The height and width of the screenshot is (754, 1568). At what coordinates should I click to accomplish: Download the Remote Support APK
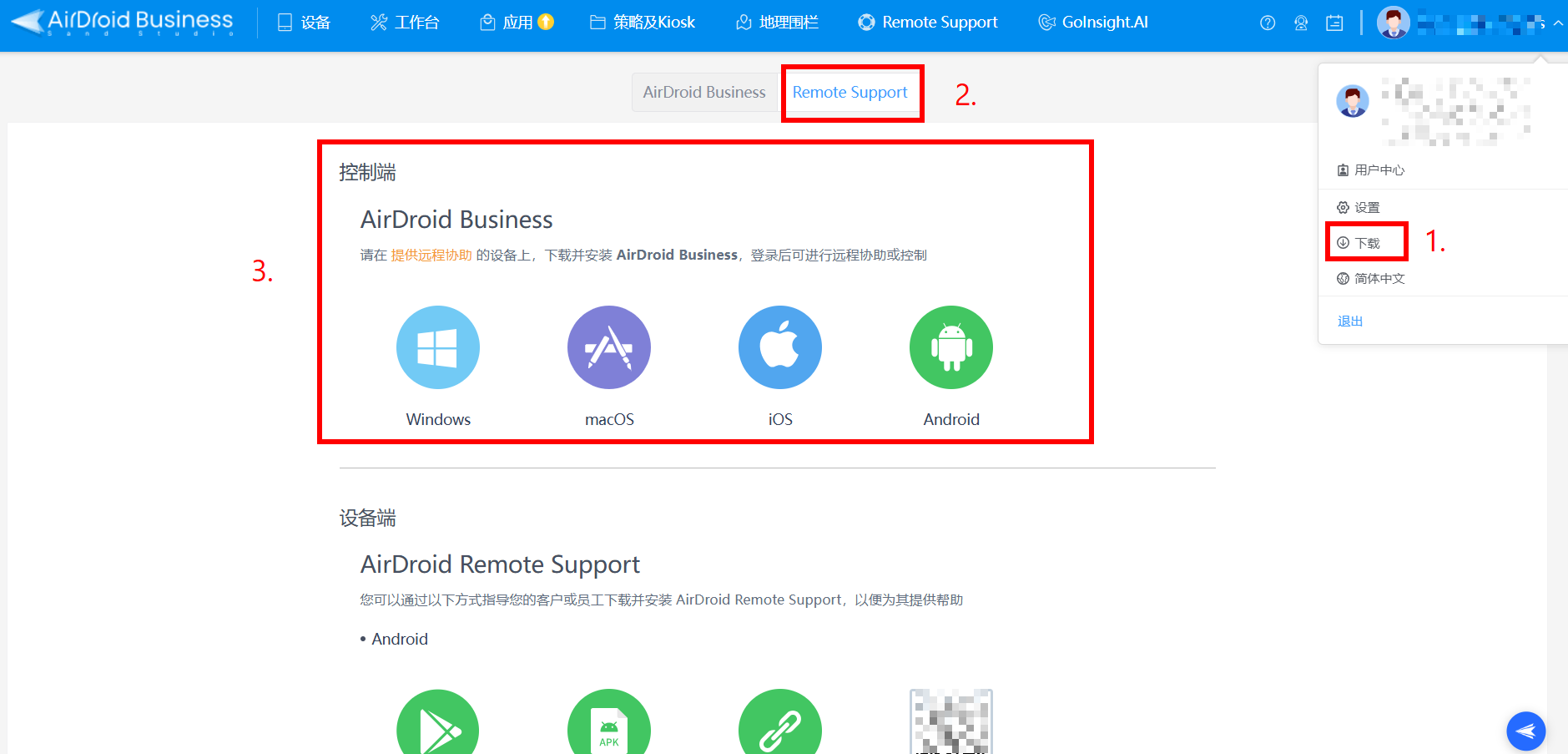609,723
